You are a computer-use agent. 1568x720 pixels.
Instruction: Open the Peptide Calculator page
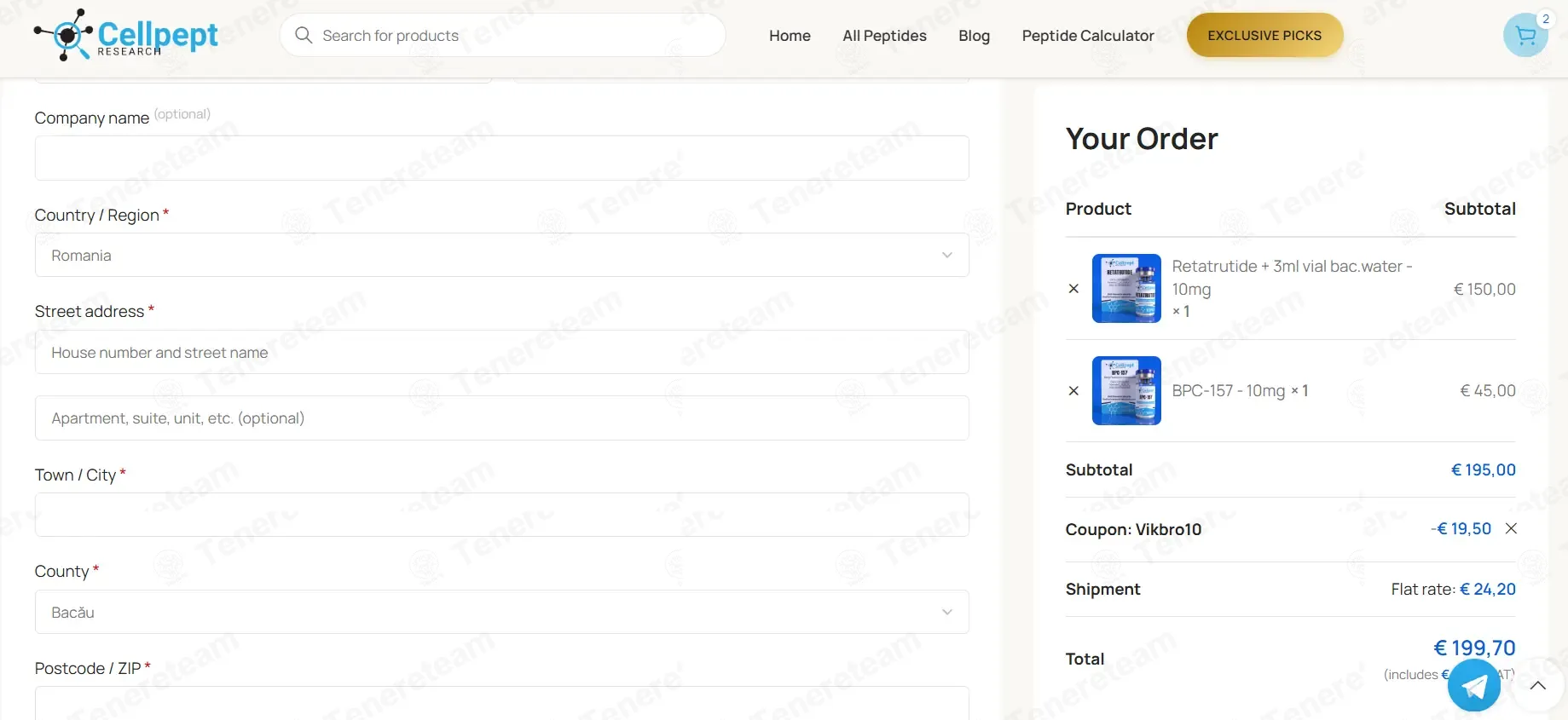point(1088,36)
